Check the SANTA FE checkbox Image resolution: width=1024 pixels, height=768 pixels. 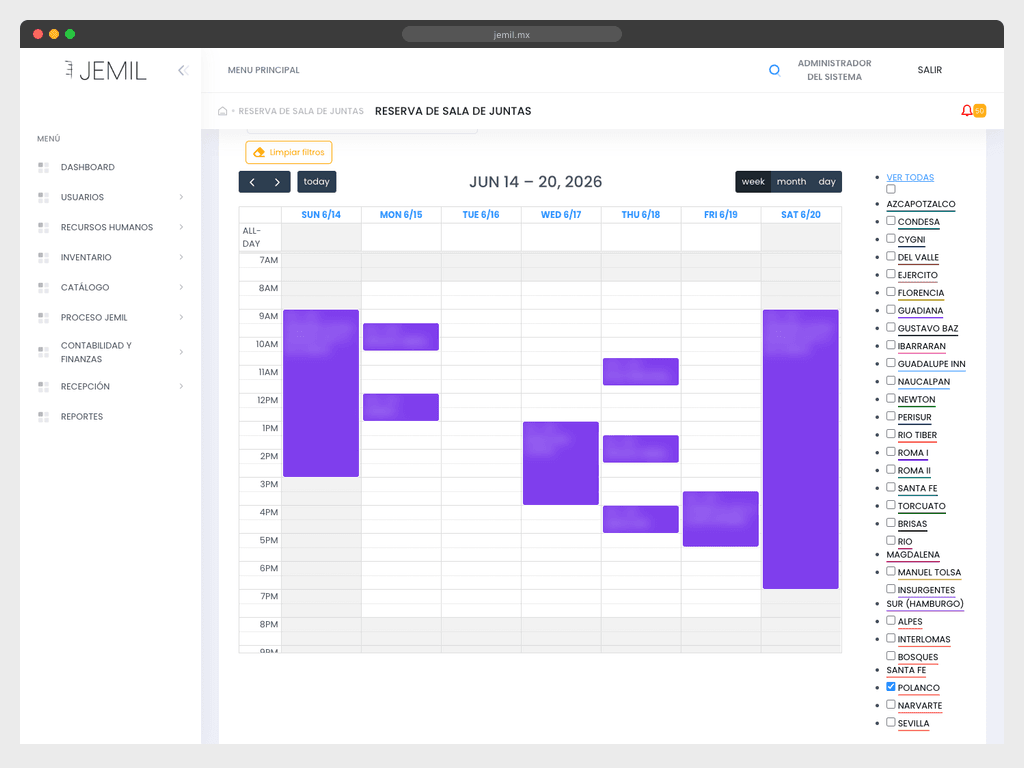[x=891, y=487]
